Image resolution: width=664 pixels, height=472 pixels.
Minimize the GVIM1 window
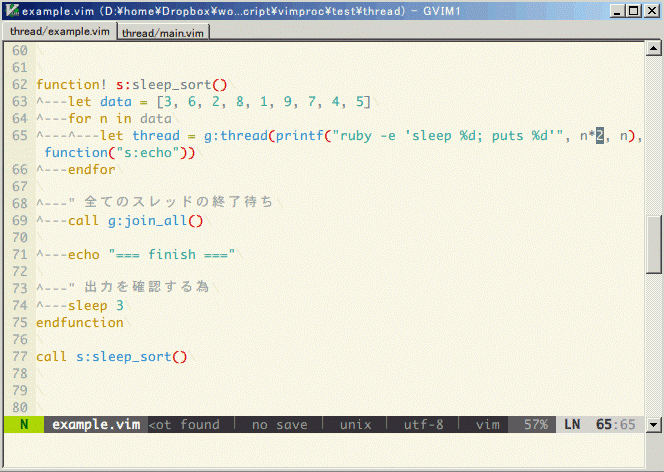click(x=617, y=11)
